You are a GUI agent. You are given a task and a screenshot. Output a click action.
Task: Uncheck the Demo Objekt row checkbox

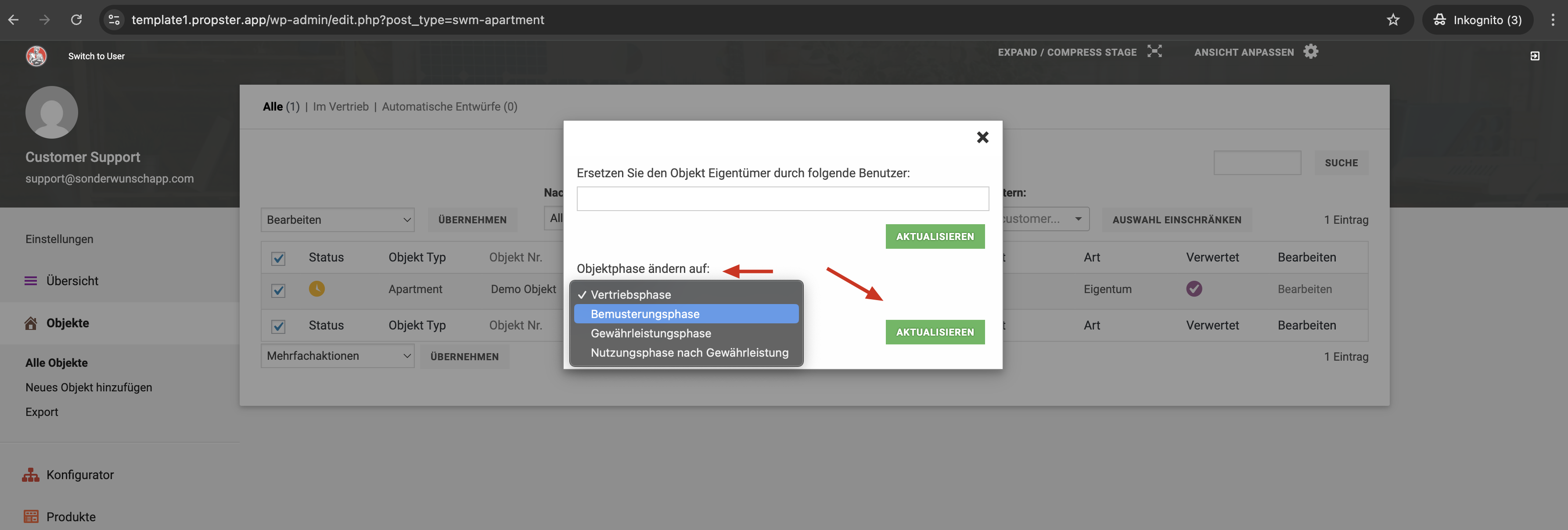[x=278, y=290]
